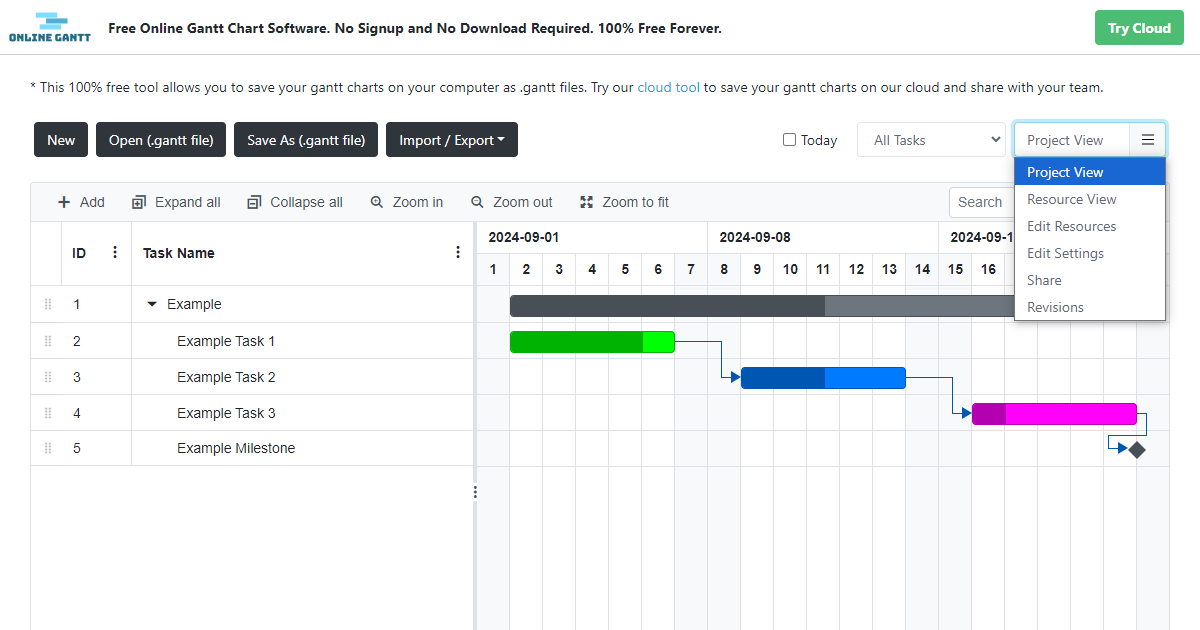
Task: Click the Zoom to fit icon
Action: click(x=586, y=202)
